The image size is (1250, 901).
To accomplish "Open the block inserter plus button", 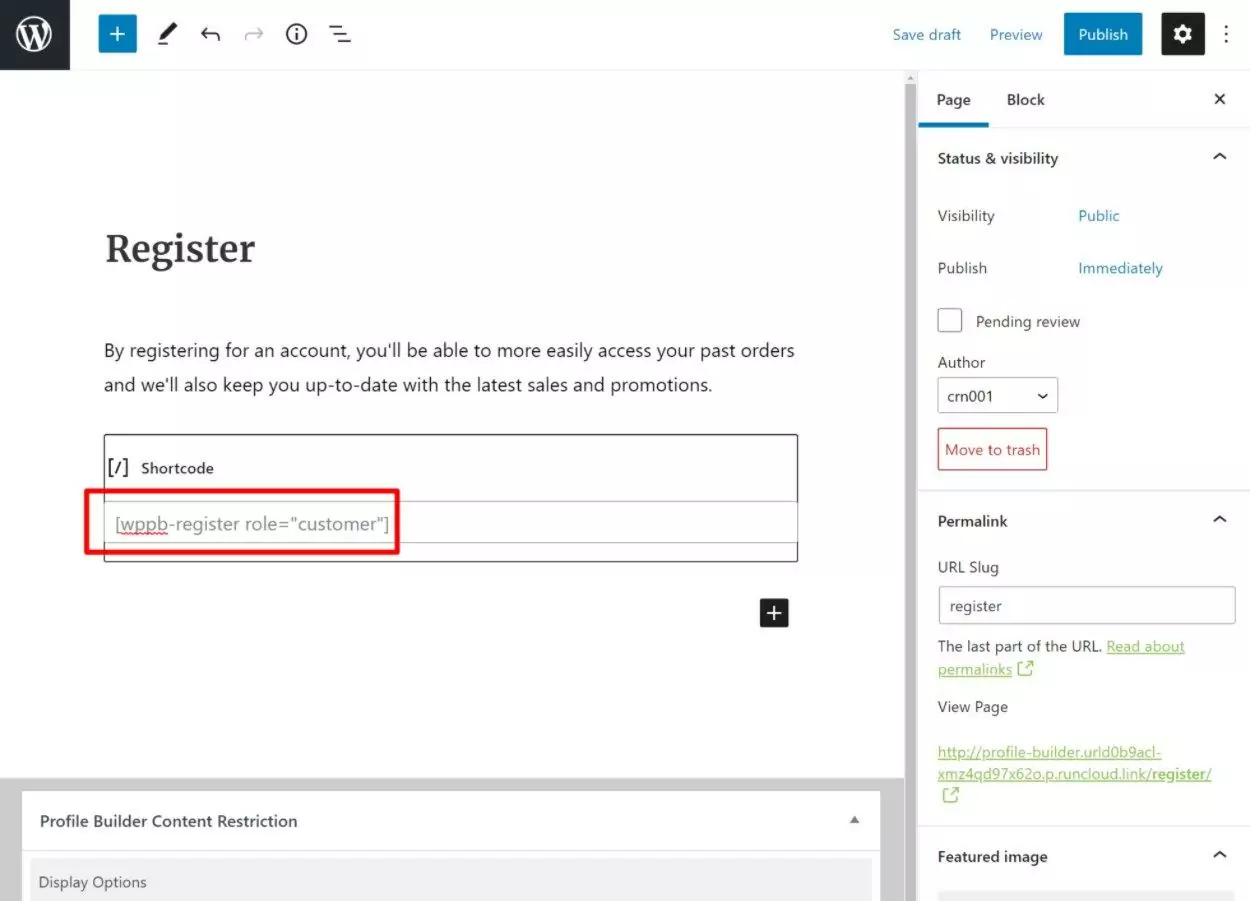I will point(117,35).
